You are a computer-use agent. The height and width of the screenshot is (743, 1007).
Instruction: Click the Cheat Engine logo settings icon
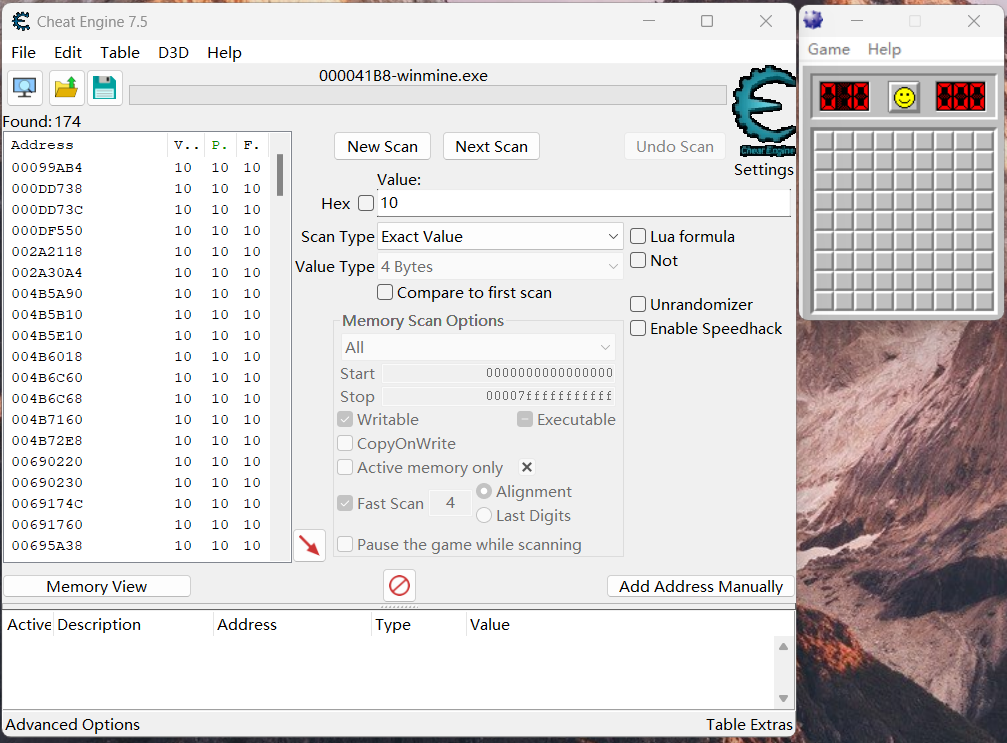[763, 111]
